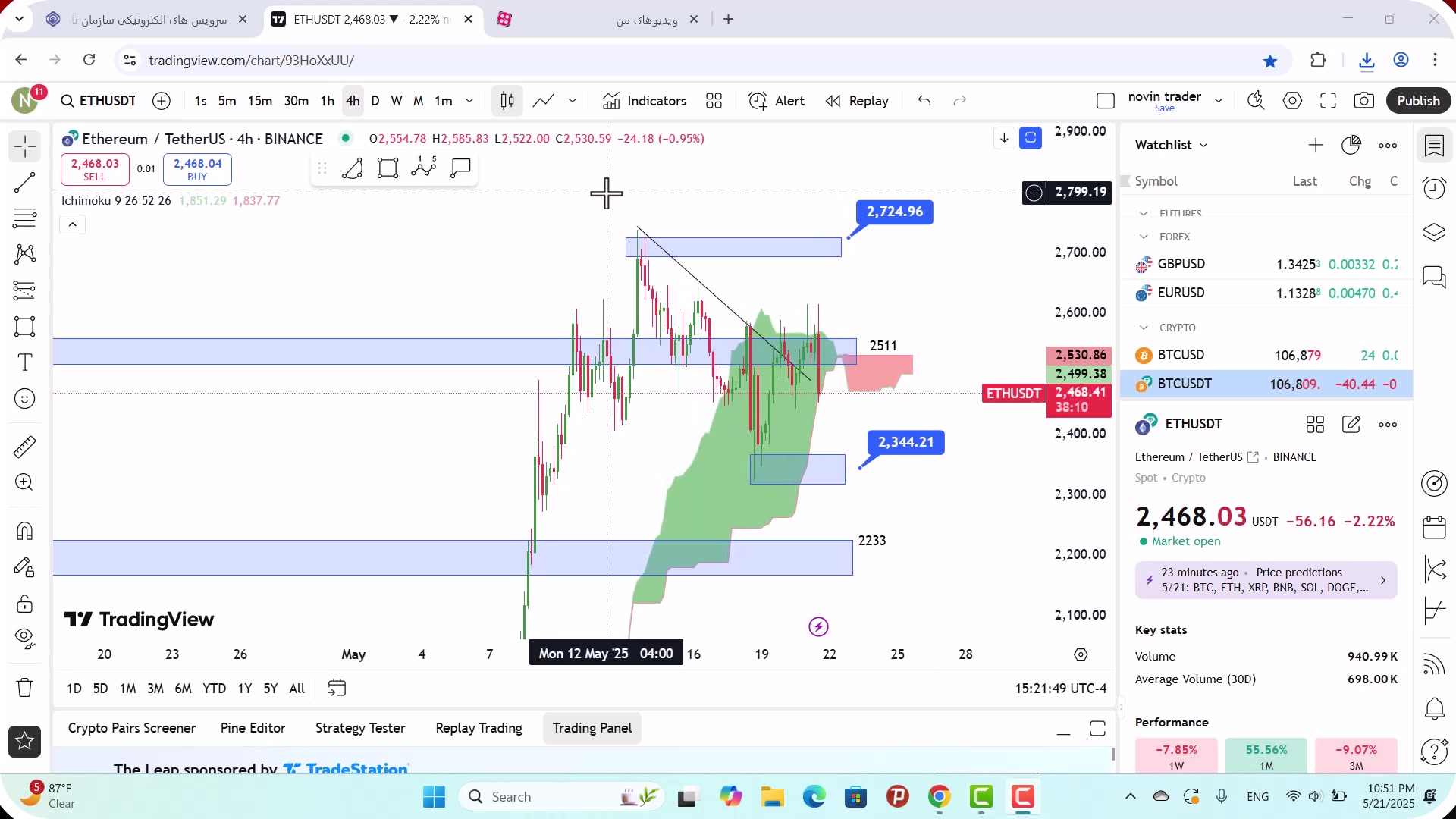Enter fullscreen mode
1456x819 pixels.
(1328, 101)
